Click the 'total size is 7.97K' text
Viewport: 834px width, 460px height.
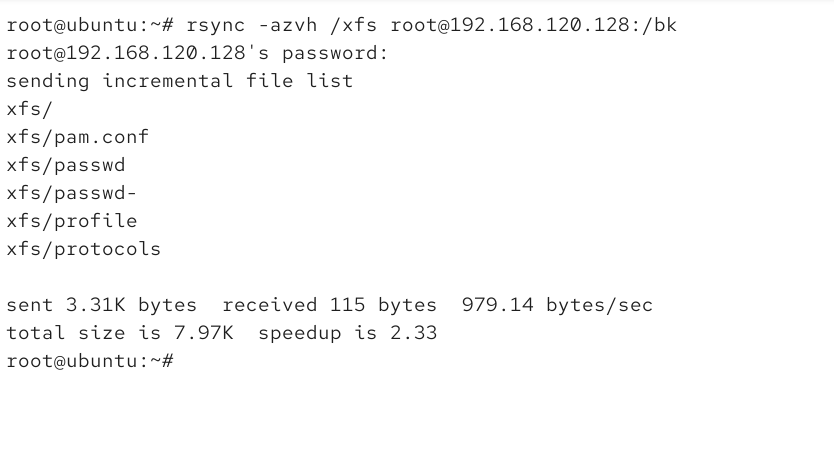click(x=120, y=333)
